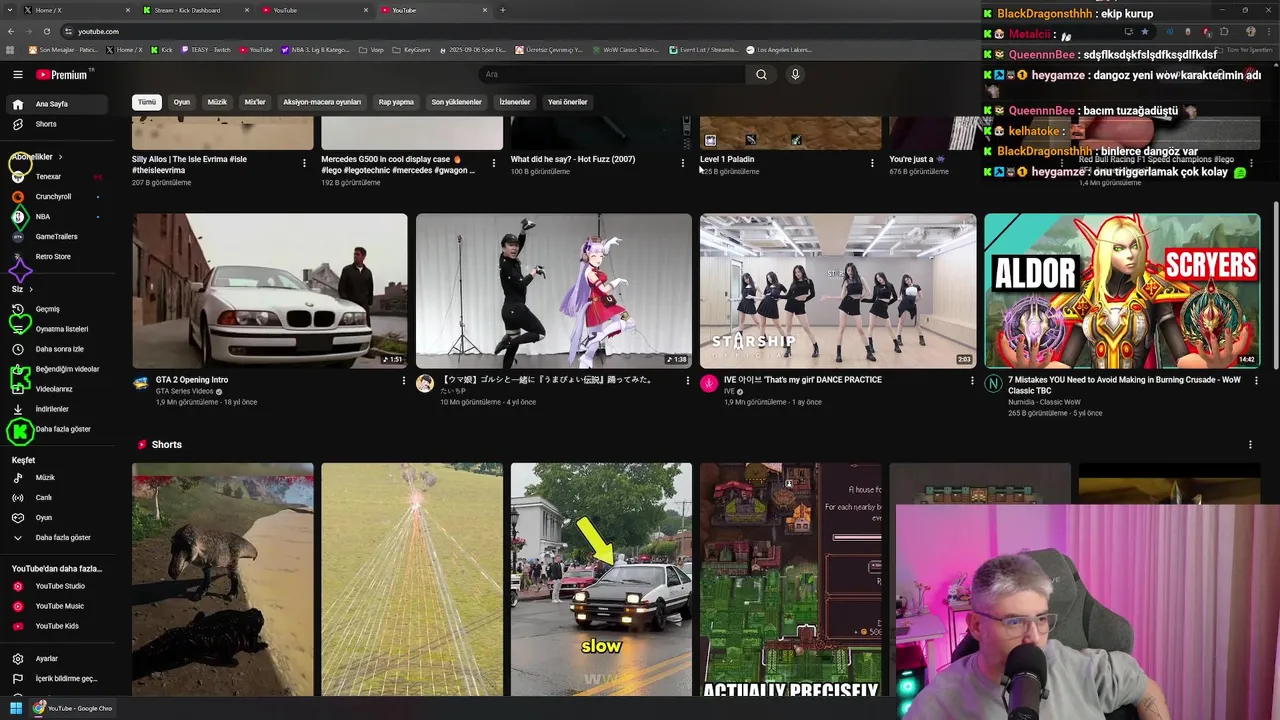Screen dimensions: 1280x720
Task: Play the ALDOR SCRYERS thumbnail video
Action: coord(1122,291)
